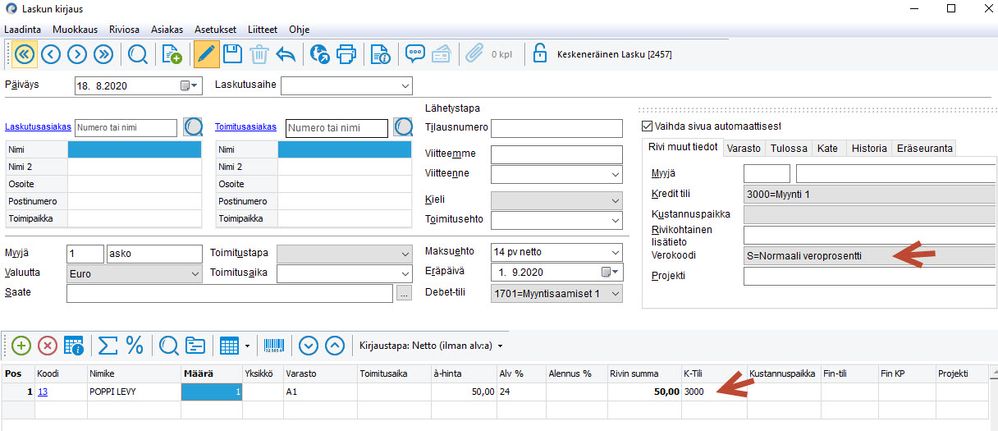
Task: Toggle the invoice lock icon
Action: coord(540,55)
